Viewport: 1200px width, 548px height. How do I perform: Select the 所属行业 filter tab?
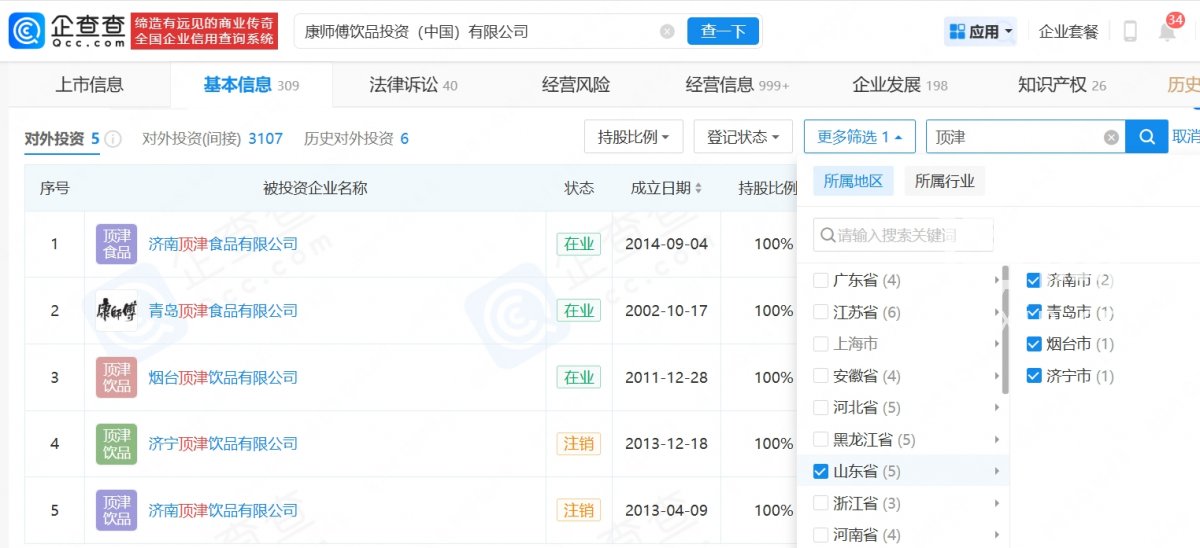coord(945,181)
